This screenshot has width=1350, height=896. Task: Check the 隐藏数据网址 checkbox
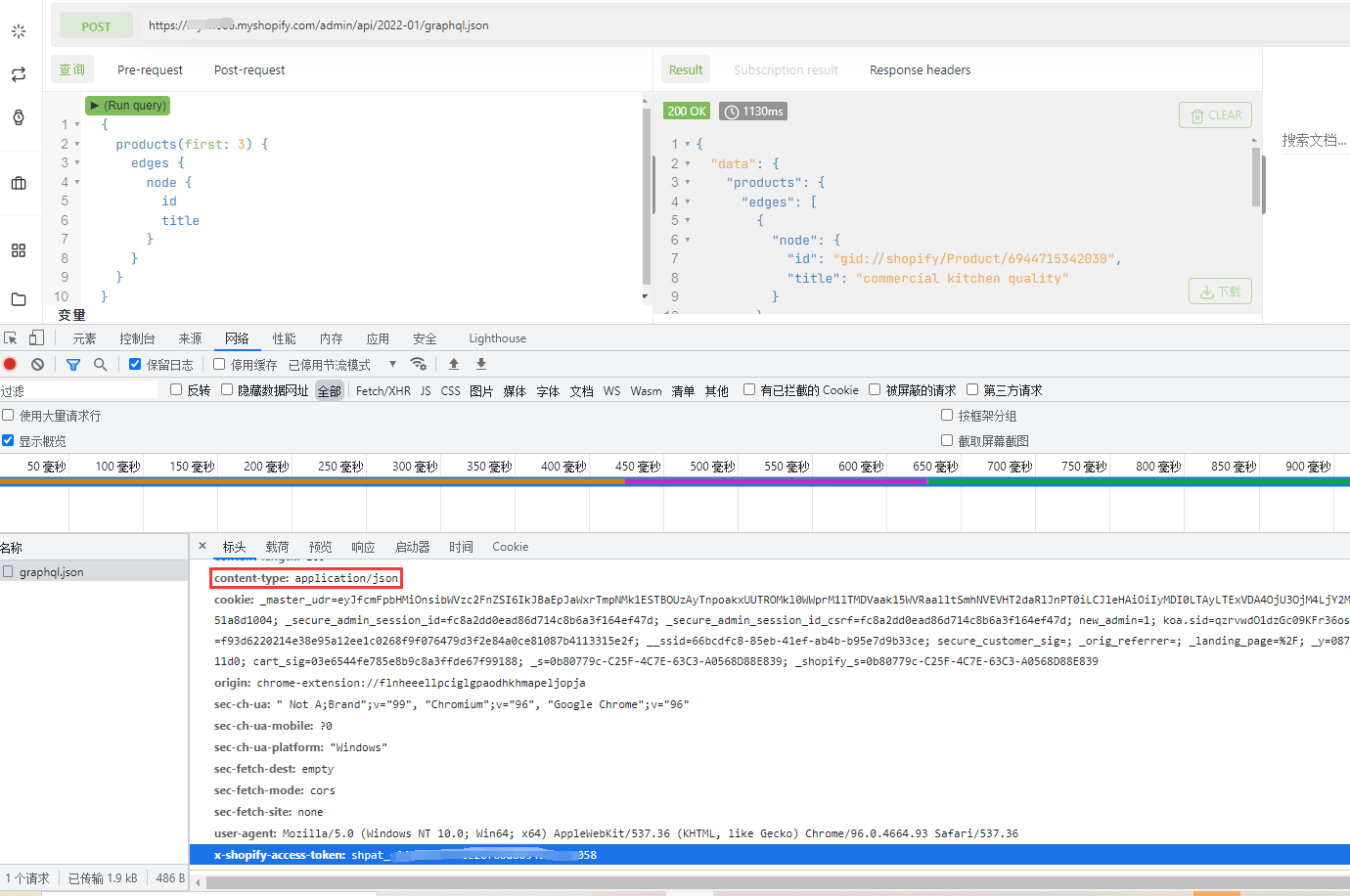tap(227, 389)
